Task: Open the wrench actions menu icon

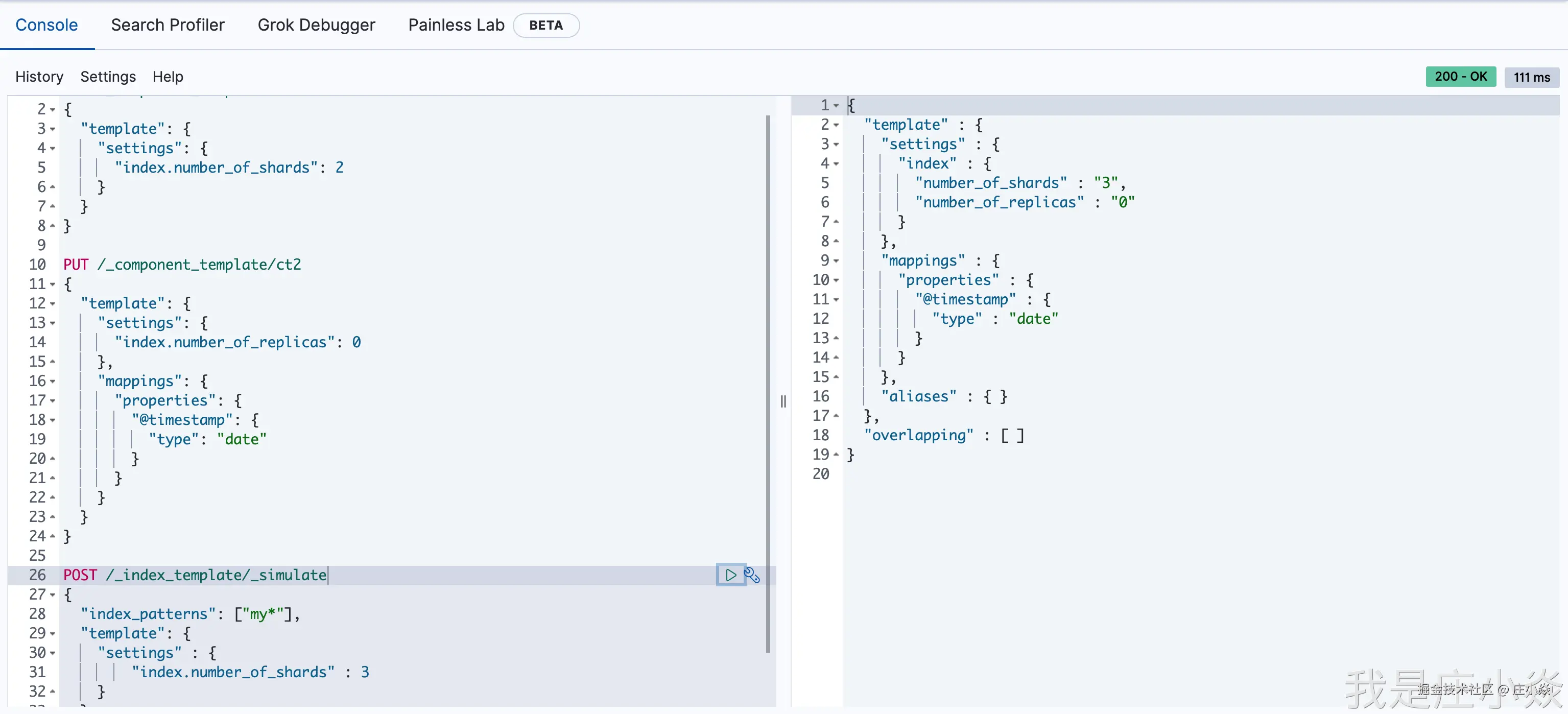Action: click(x=752, y=575)
